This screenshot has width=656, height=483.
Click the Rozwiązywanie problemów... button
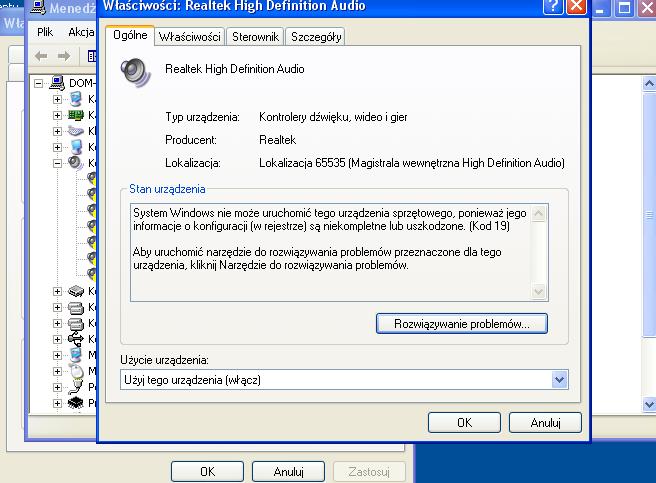point(462,324)
